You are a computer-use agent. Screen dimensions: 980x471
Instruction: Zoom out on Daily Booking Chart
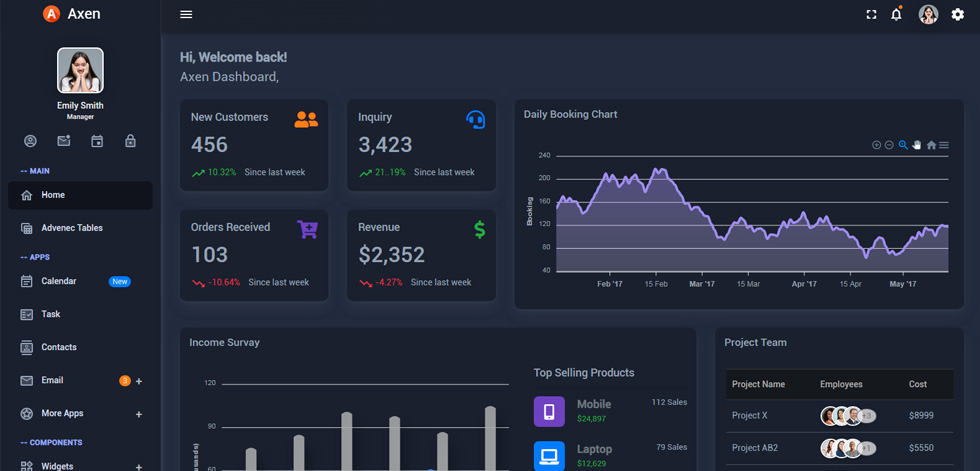point(889,145)
